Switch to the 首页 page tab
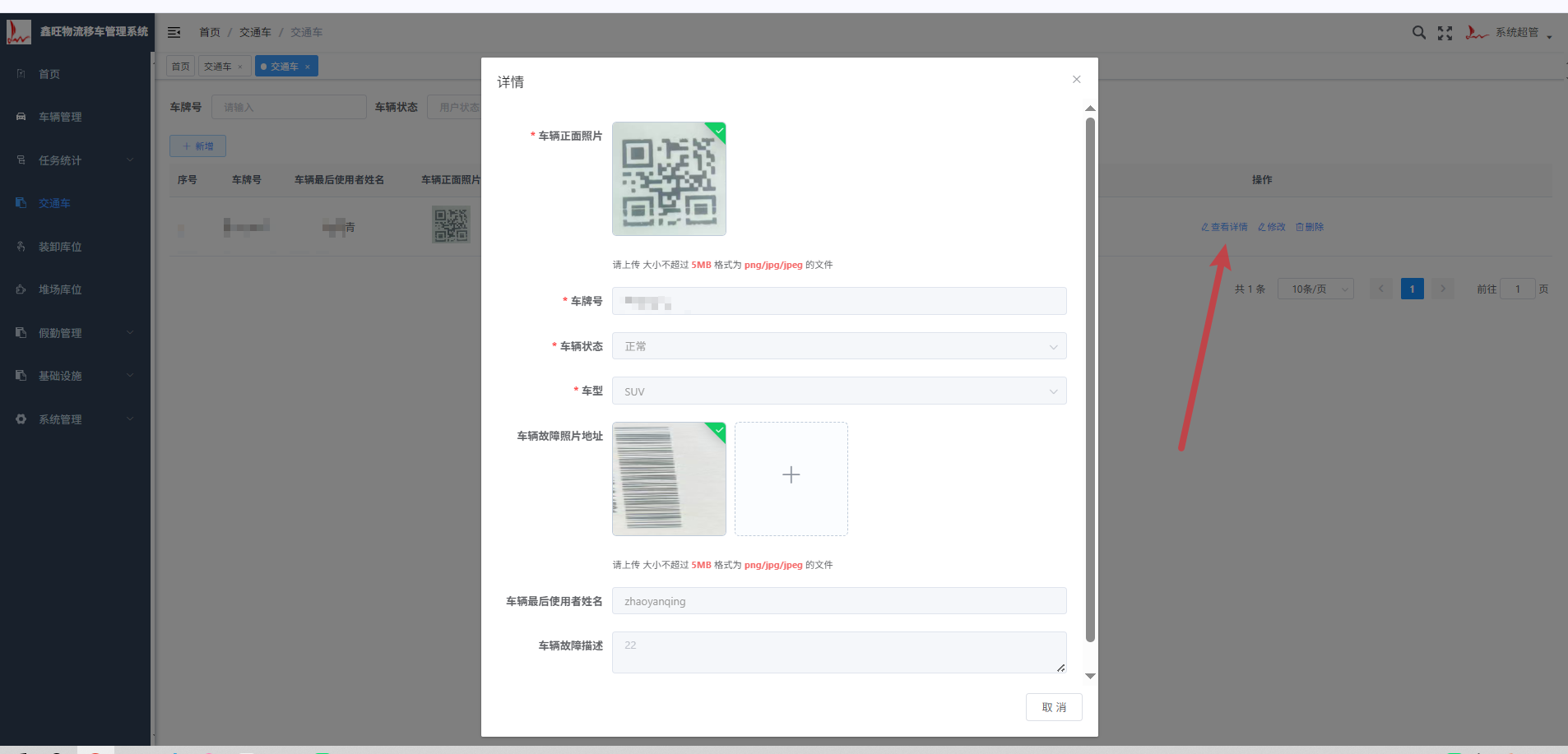 (180, 67)
